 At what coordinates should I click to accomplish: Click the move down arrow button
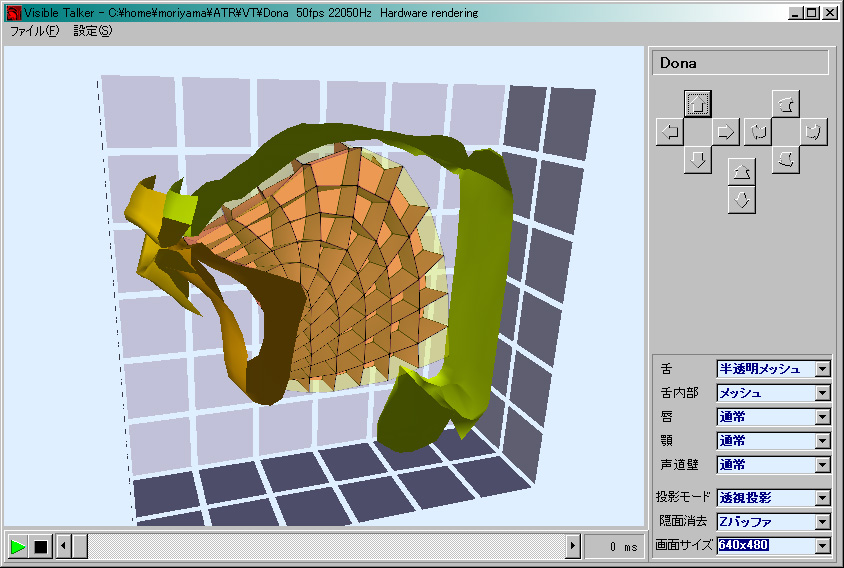tap(698, 160)
